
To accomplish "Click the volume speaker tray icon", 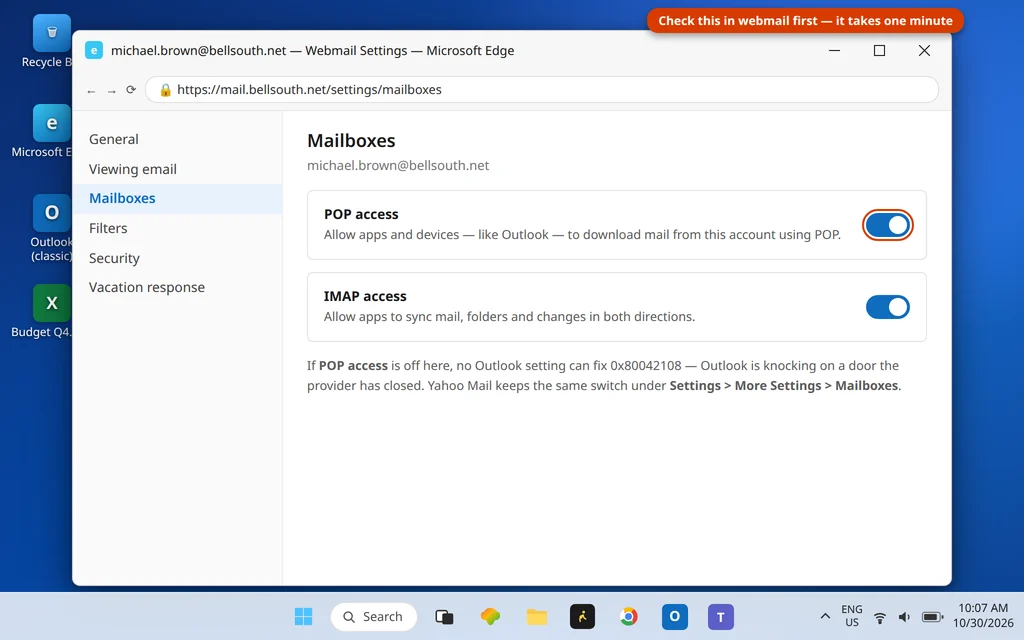I will coord(904,617).
